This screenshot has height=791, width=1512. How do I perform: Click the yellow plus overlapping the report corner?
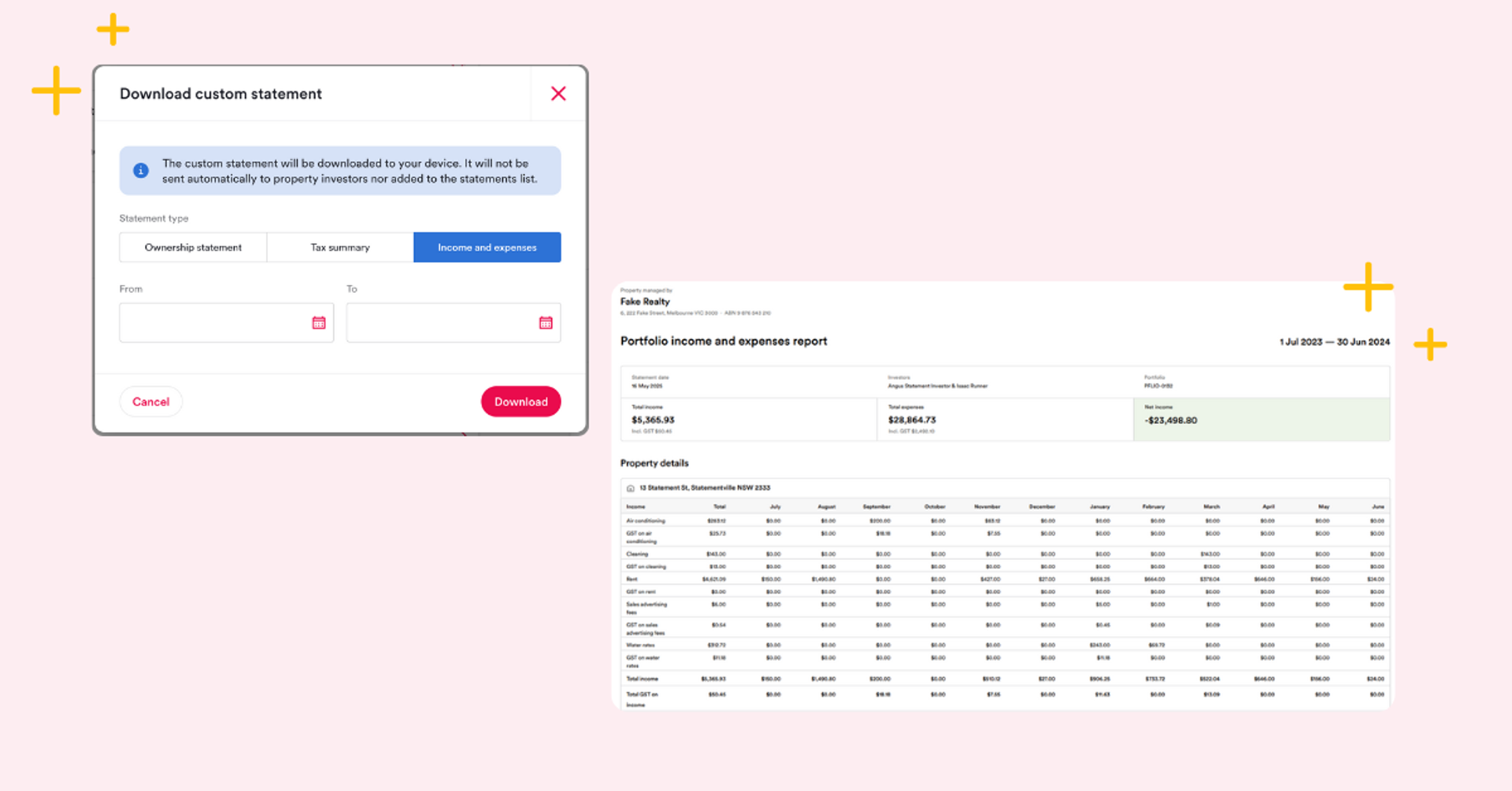(x=1368, y=286)
